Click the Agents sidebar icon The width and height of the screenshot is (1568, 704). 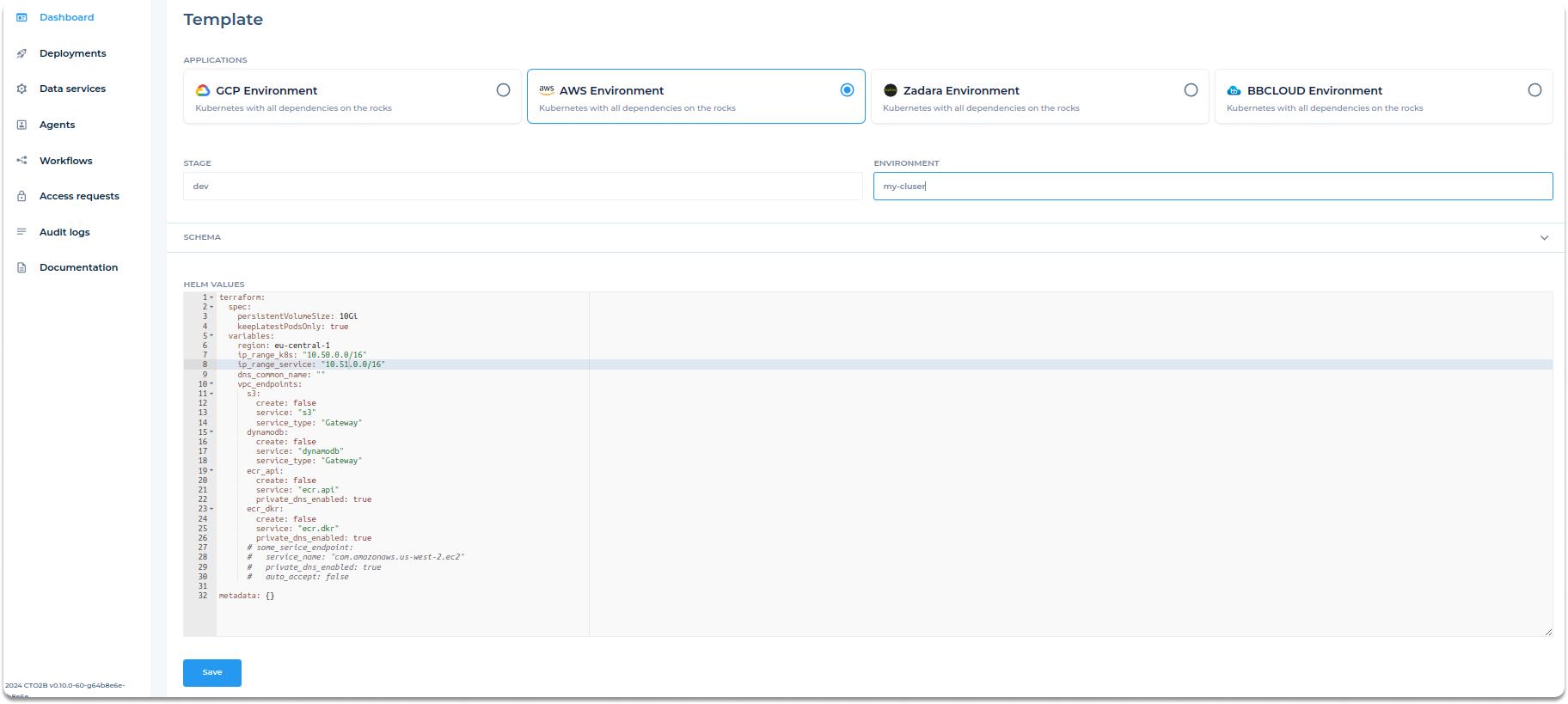pyautogui.click(x=21, y=125)
